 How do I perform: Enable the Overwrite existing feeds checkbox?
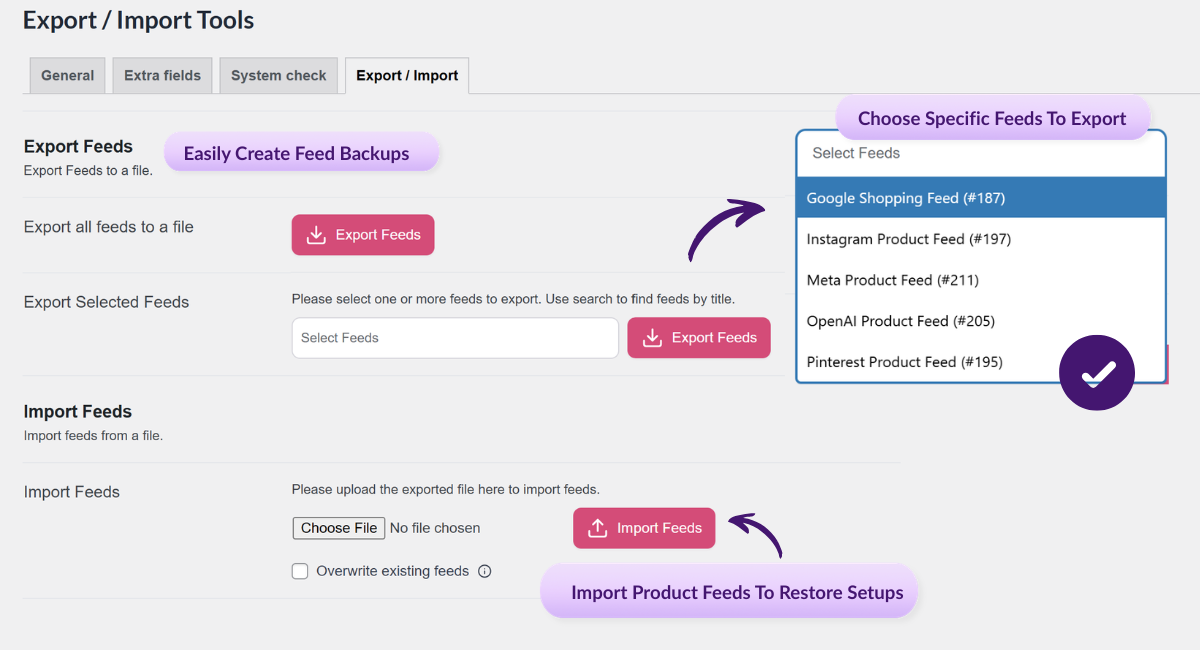300,571
